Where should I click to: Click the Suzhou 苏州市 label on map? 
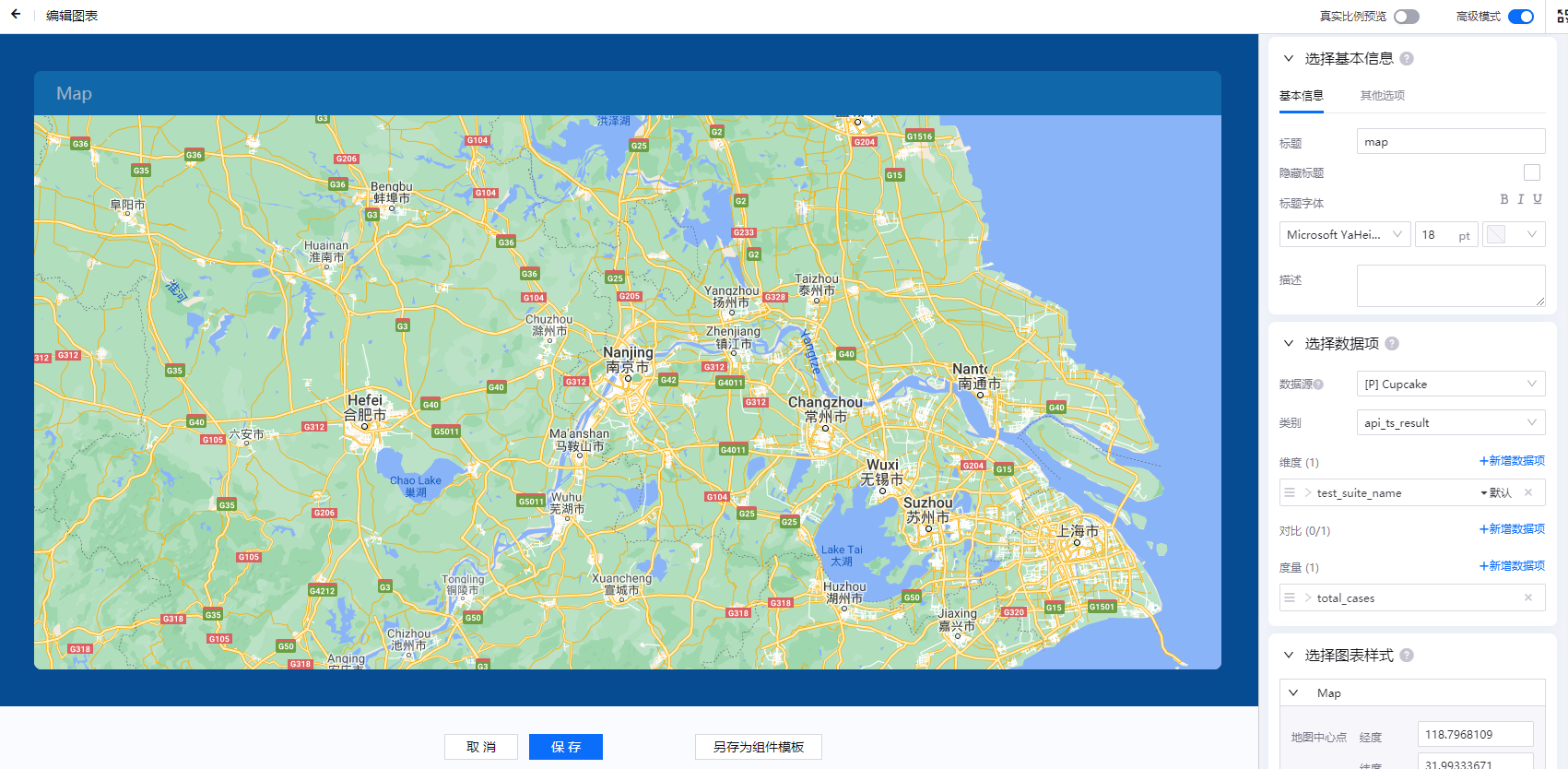(927, 510)
